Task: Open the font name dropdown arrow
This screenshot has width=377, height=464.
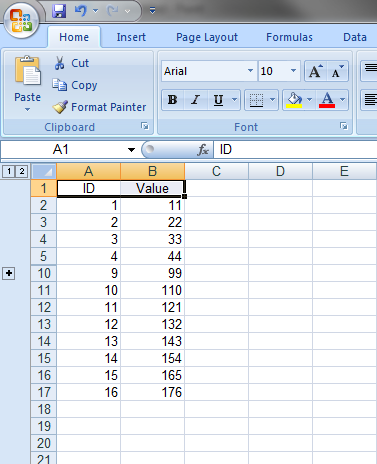Action: tap(250, 71)
